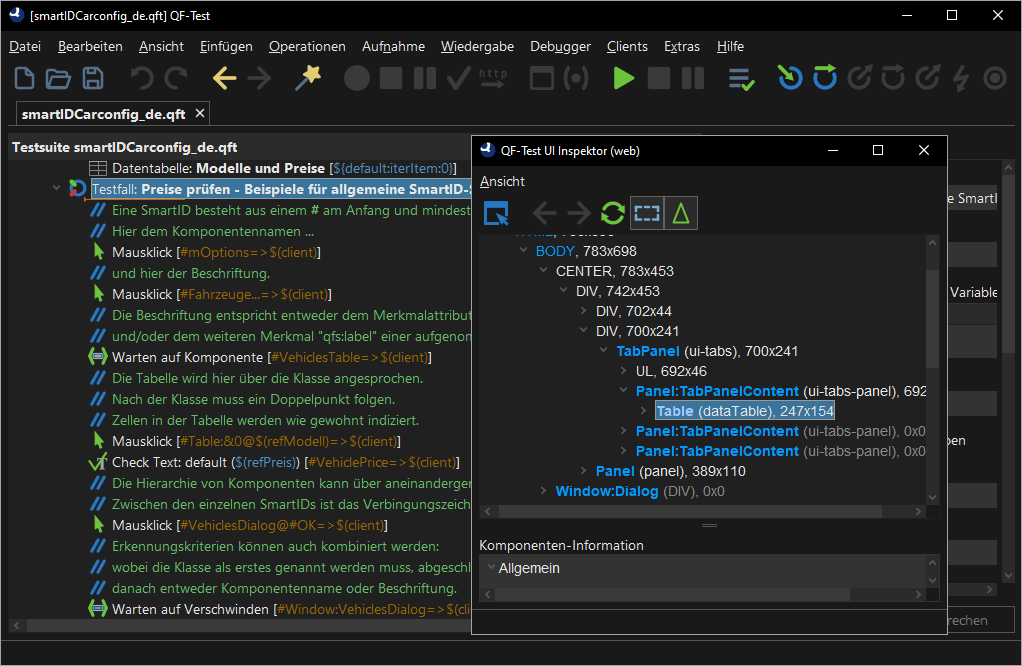1022x666 pixels.
Task: Refresh the UI Inspektor tree
Action: [613, 213]
